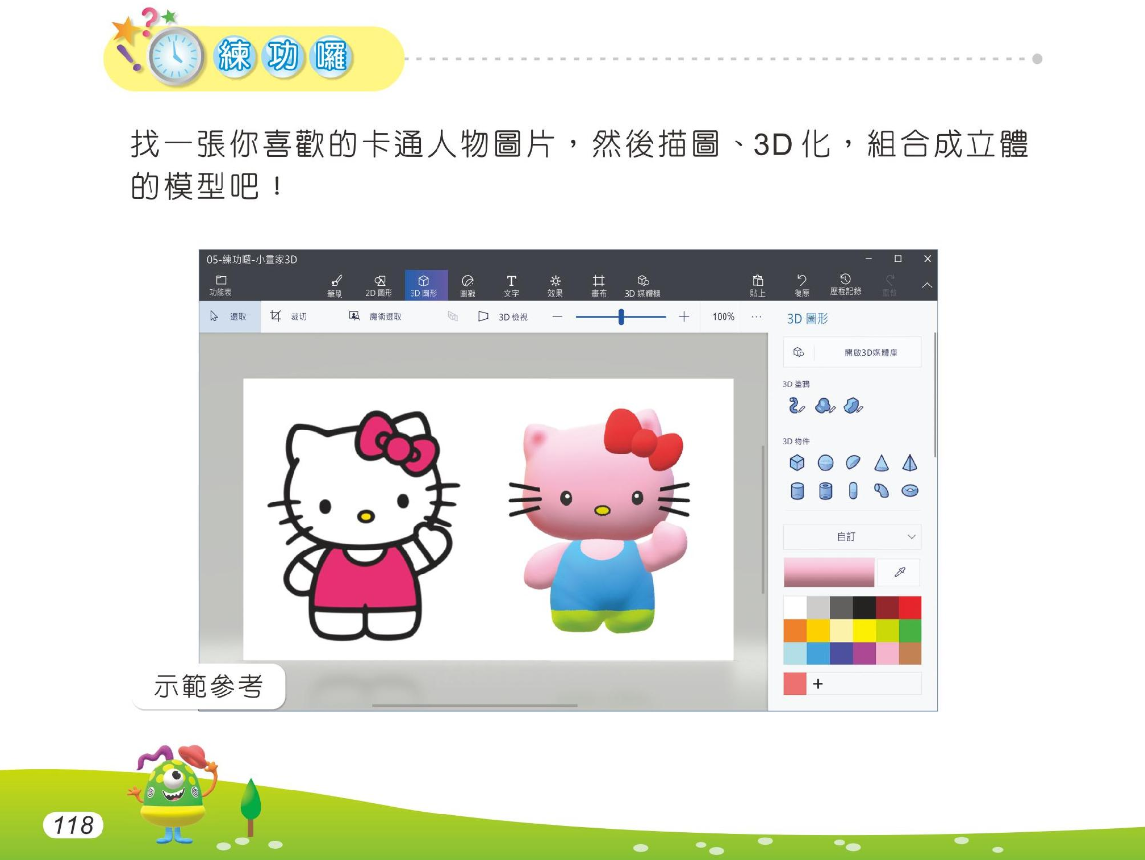Choose the indigo color swatch
The height and width of the screenshot is (860, 1145).
point(840,653)
